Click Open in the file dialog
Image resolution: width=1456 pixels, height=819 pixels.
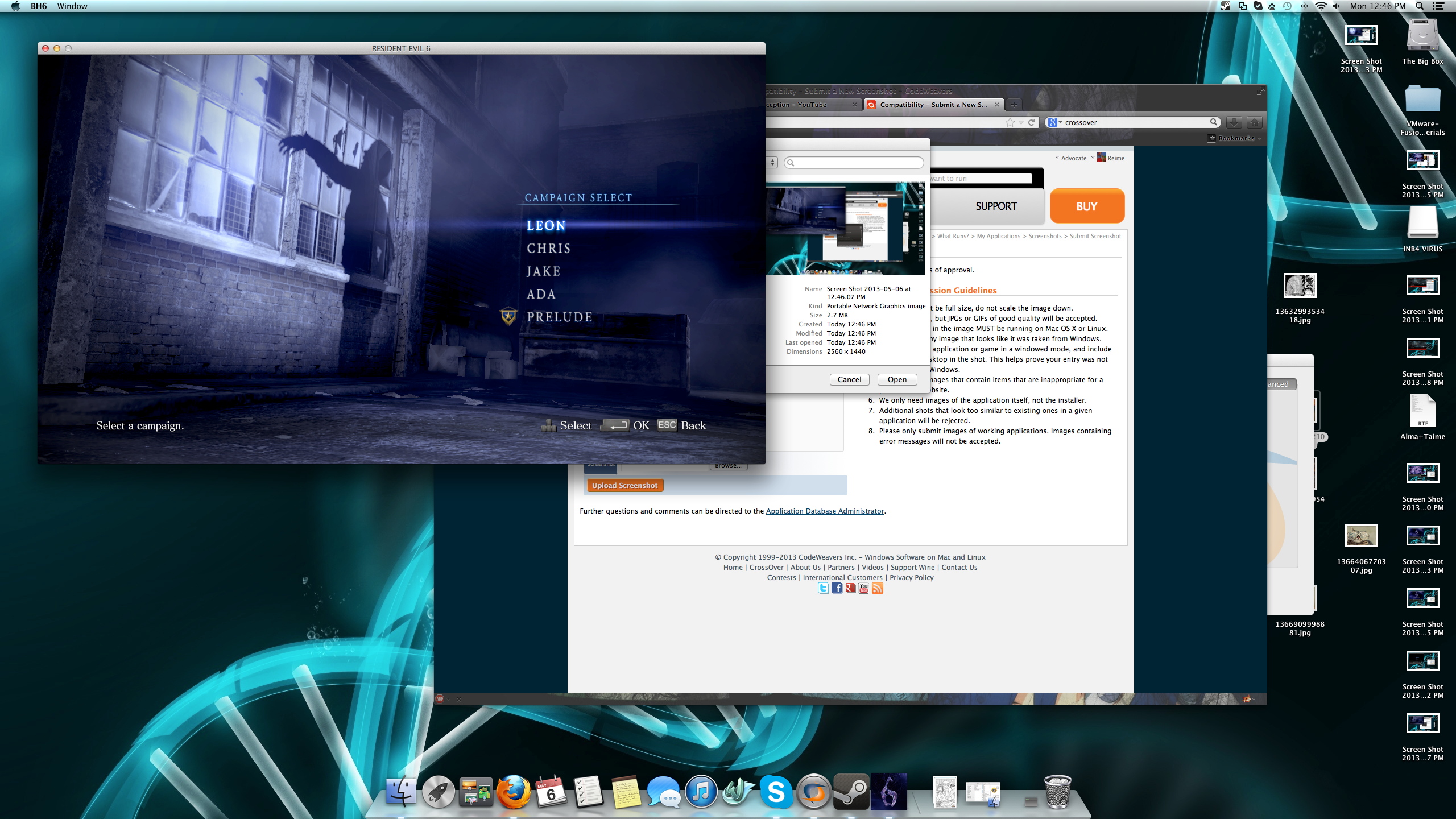coord(897,379)
